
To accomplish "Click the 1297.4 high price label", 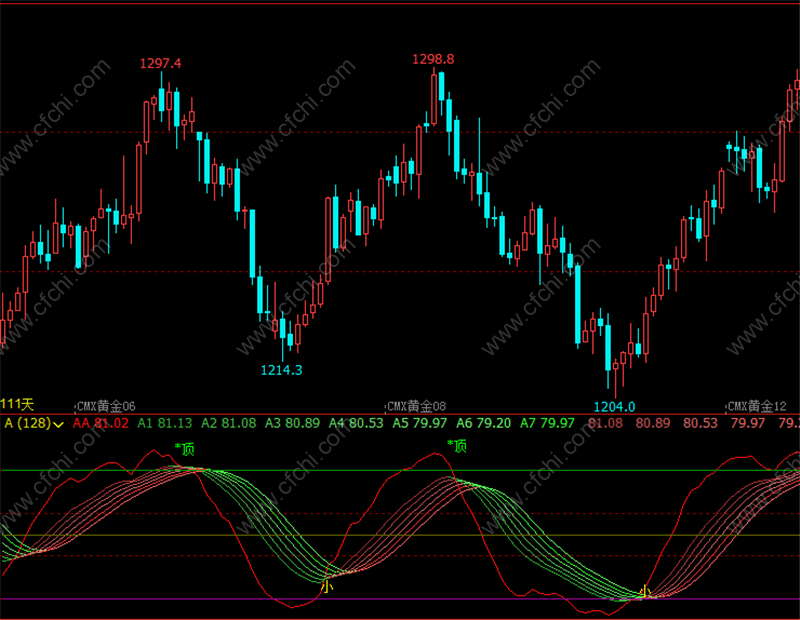I will (160, 63).
